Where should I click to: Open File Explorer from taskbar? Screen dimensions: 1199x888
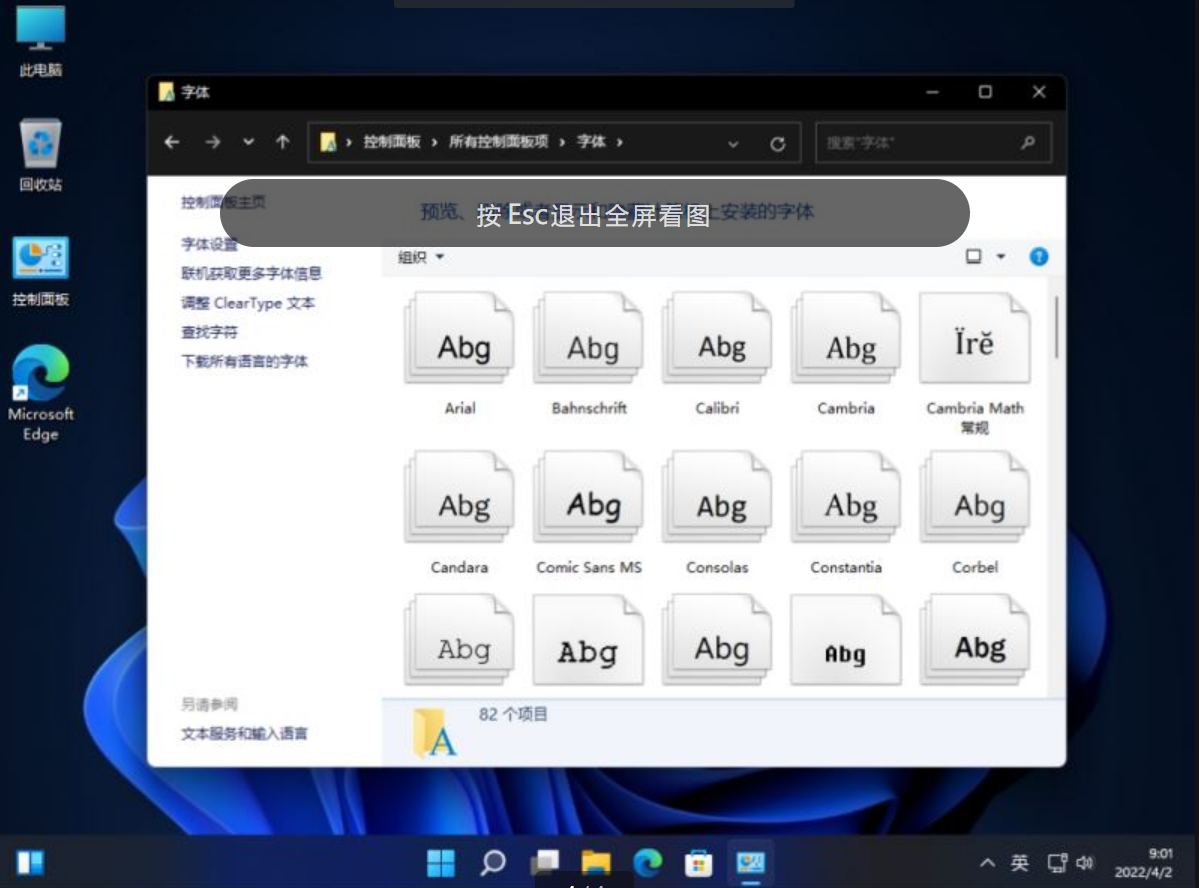pos(596,863)
